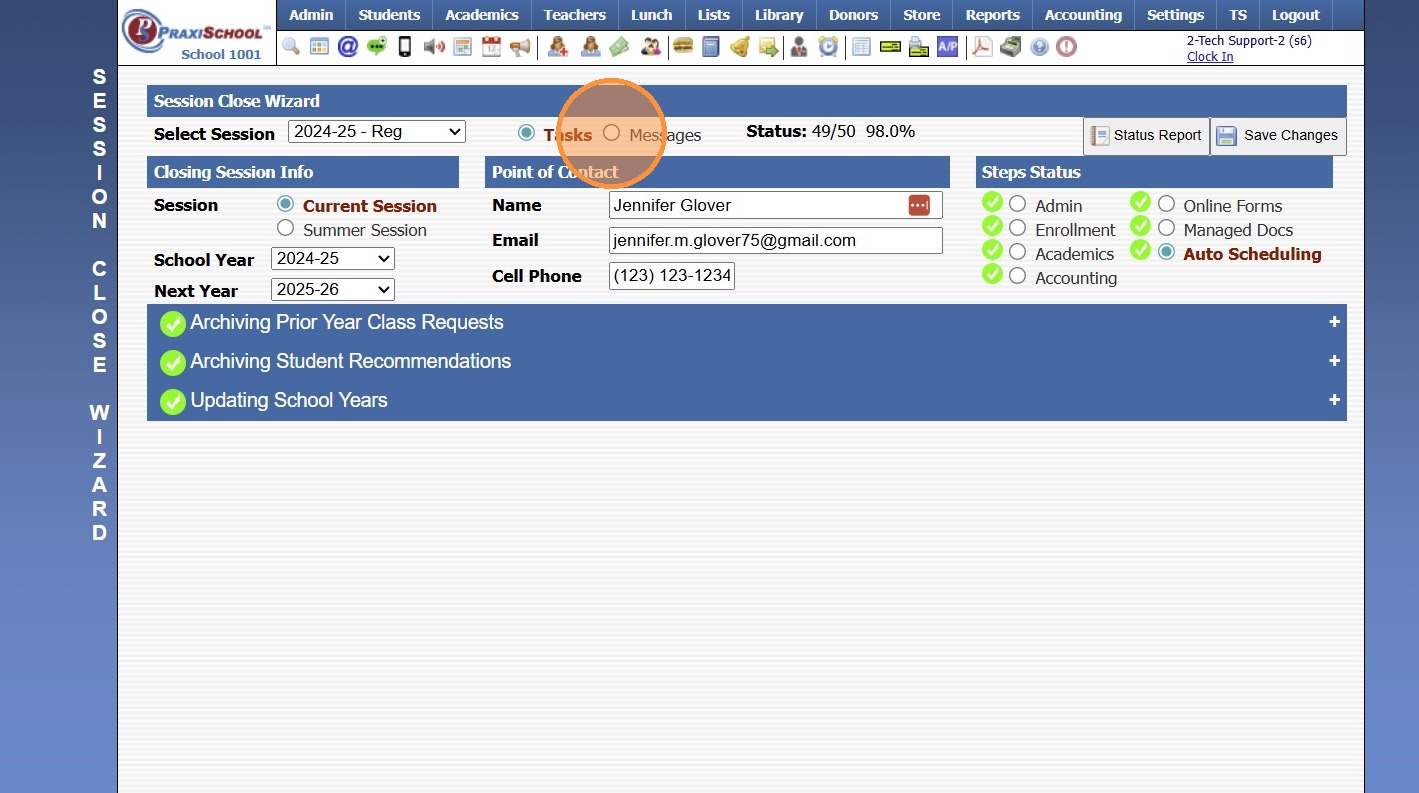
Task: Click the hamburger lunch icon
Action: pyautogui.click(x=683, y=47)
